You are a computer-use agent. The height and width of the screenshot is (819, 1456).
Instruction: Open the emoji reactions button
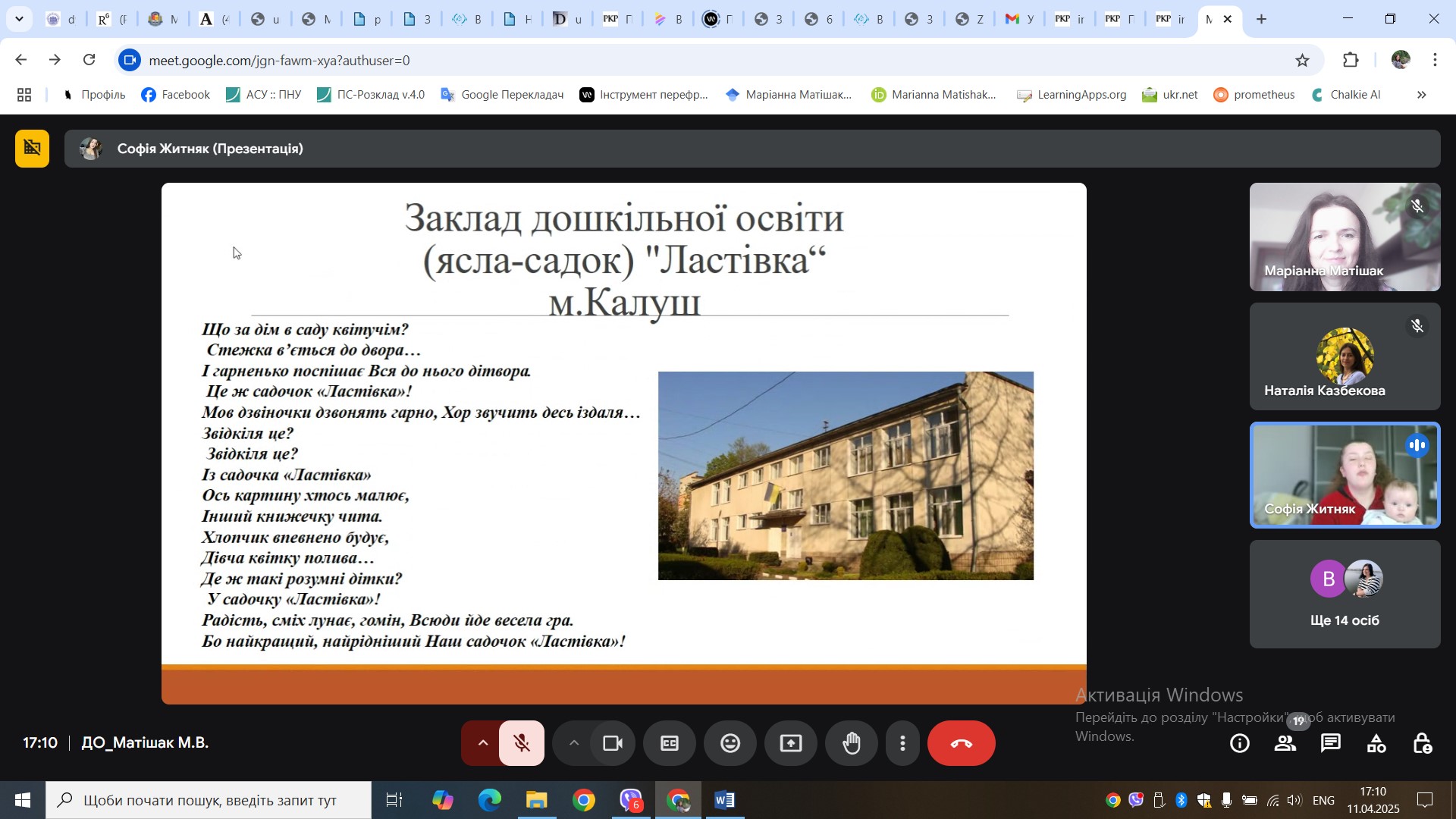730,744
